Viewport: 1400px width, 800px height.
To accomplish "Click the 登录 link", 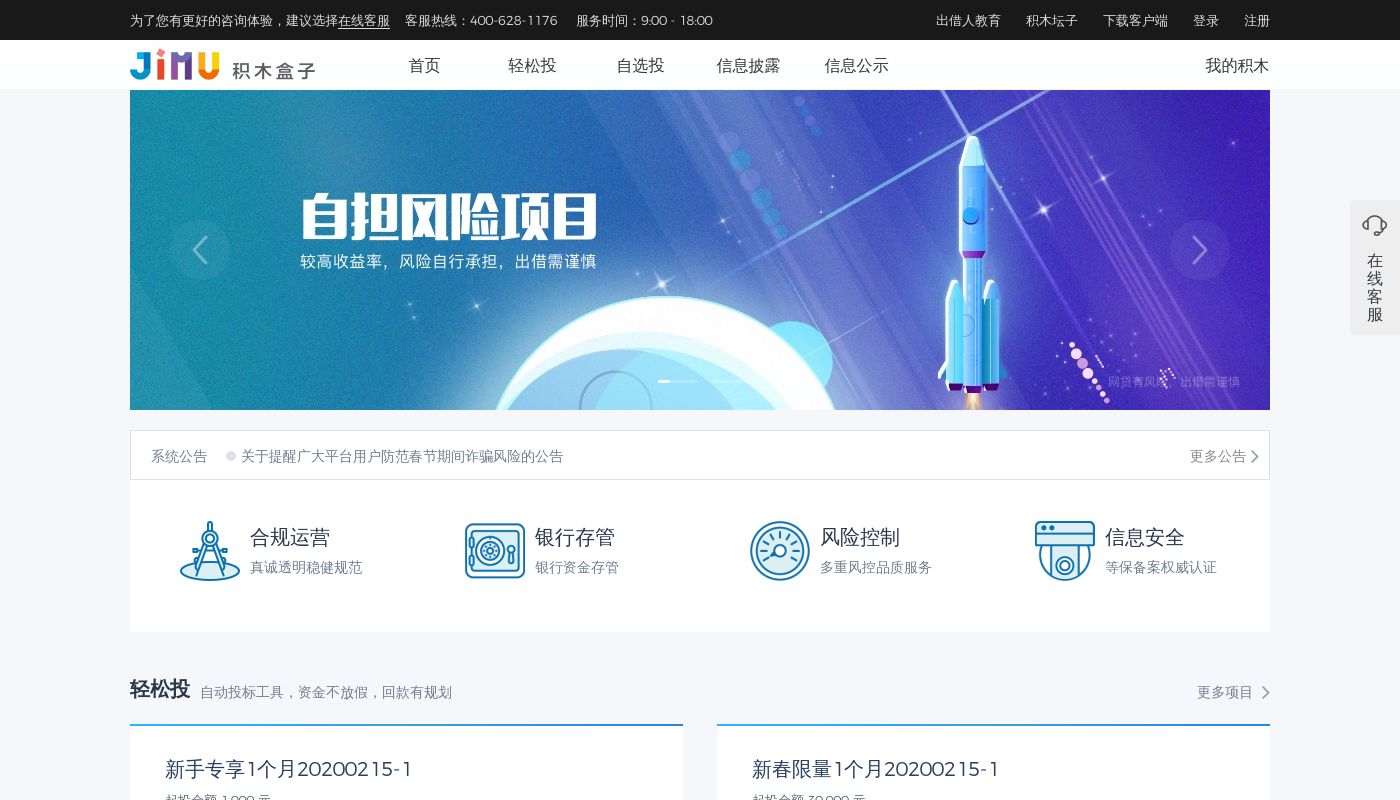I will click(x=1206, y=20).
